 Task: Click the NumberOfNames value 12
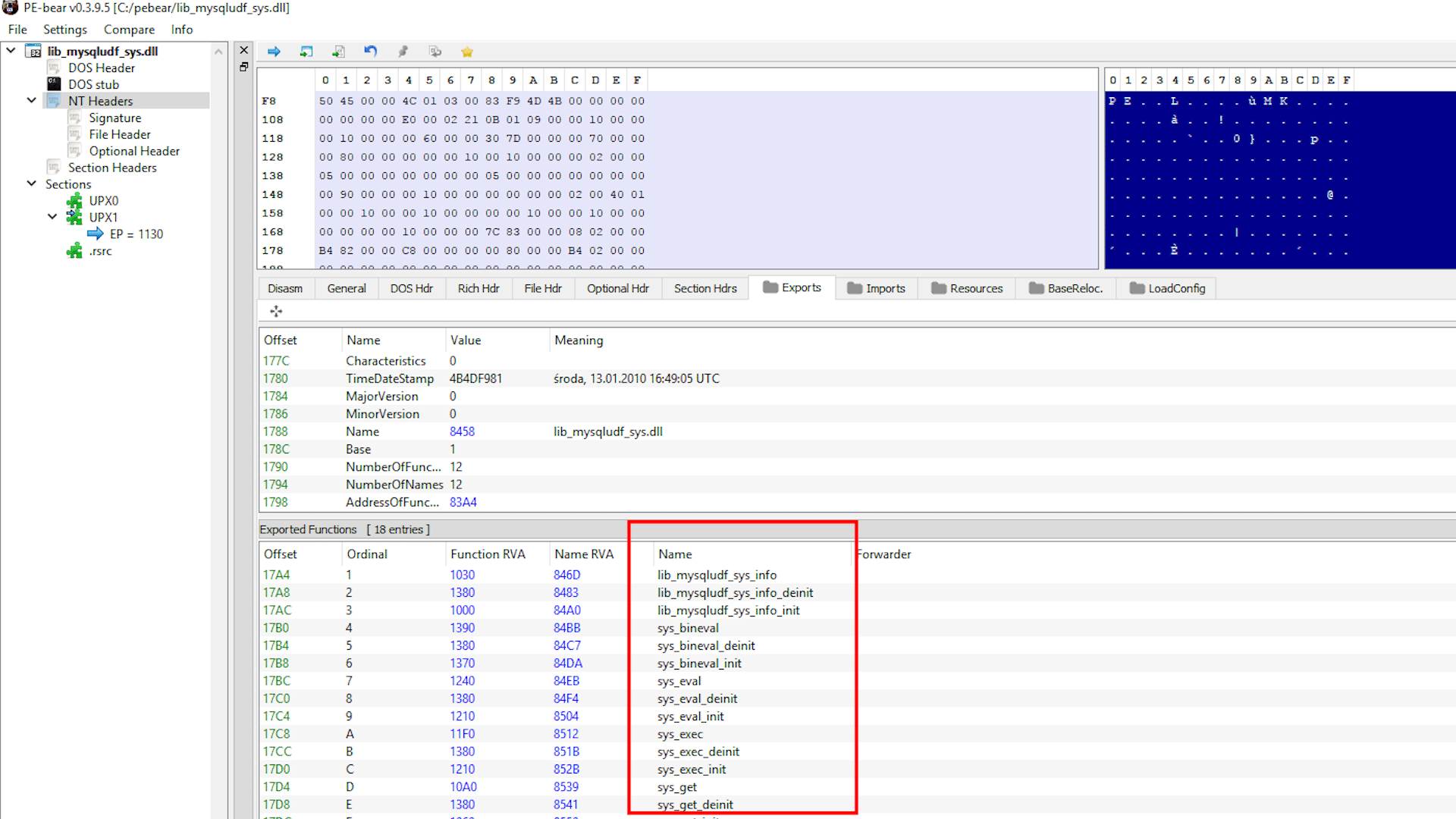pos(456,485)
